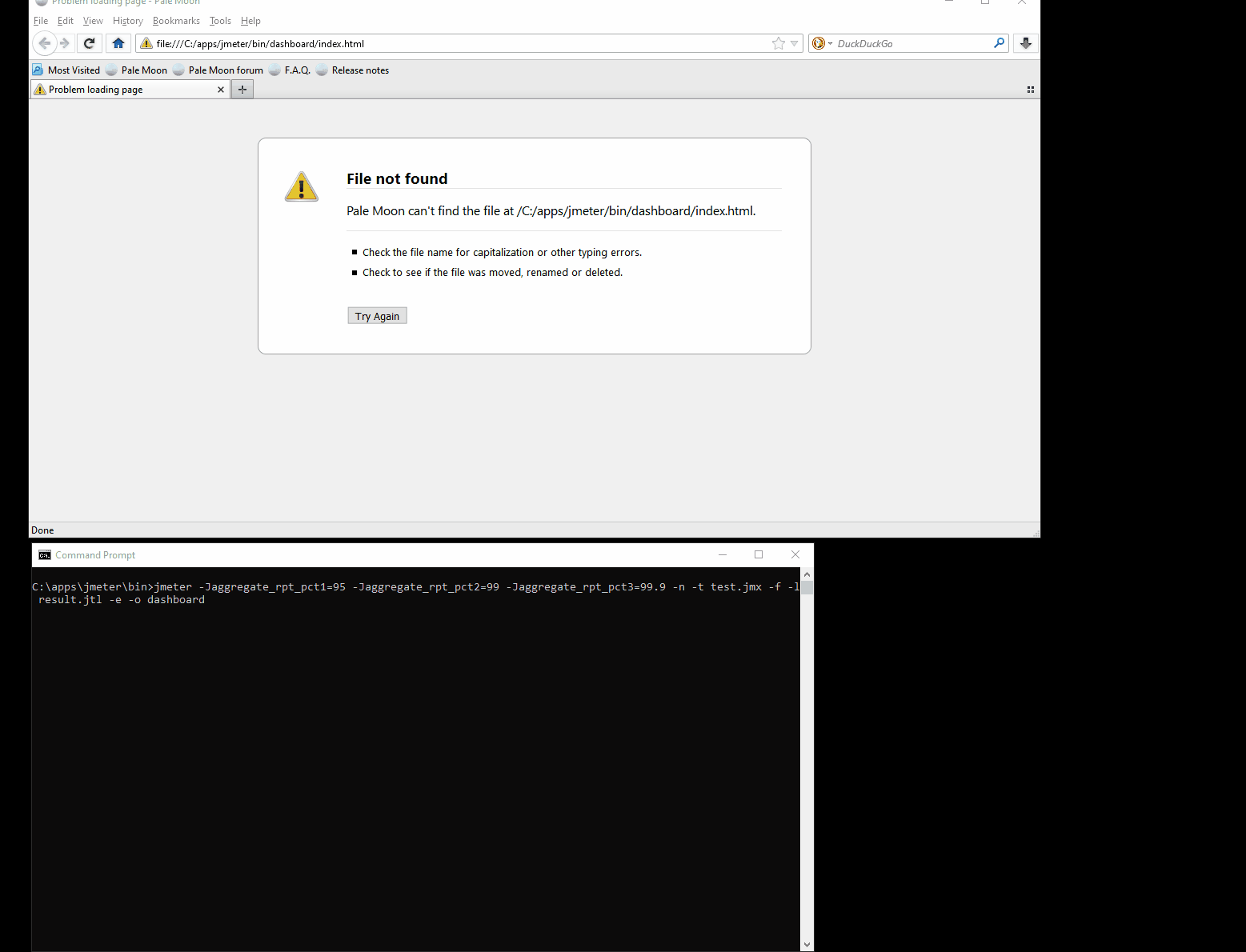Viewport: 1246px width, 952px height.
Task: Open the History menu
Action: click(x=128, y=21)
